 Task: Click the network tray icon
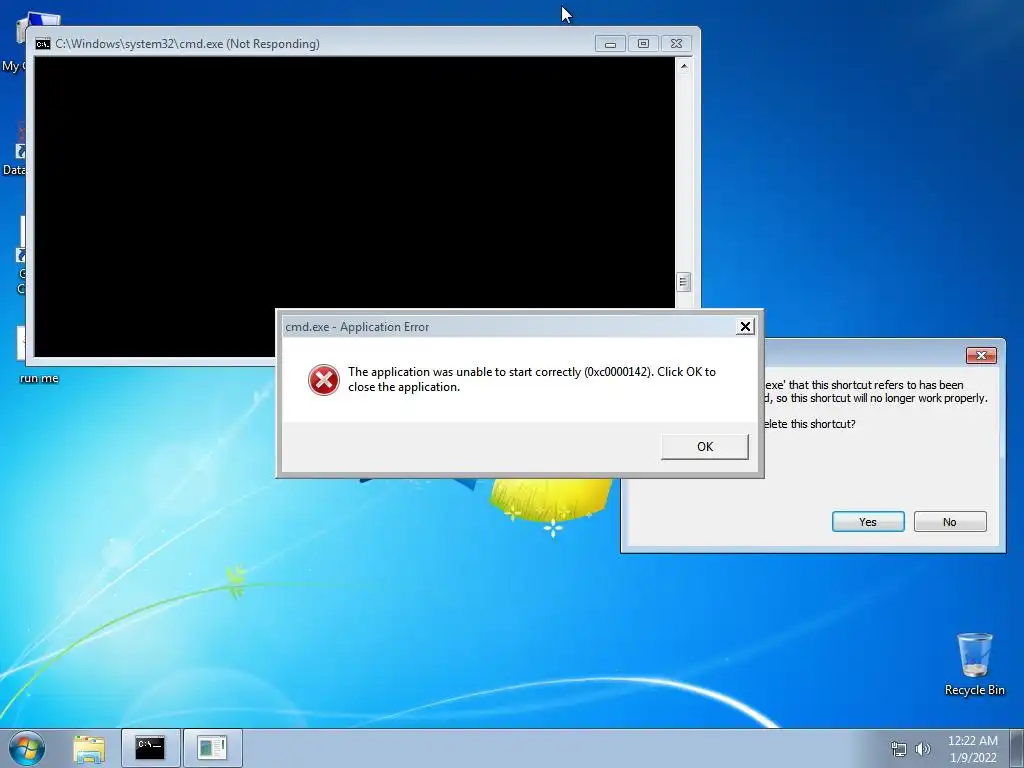coord(899,749)
